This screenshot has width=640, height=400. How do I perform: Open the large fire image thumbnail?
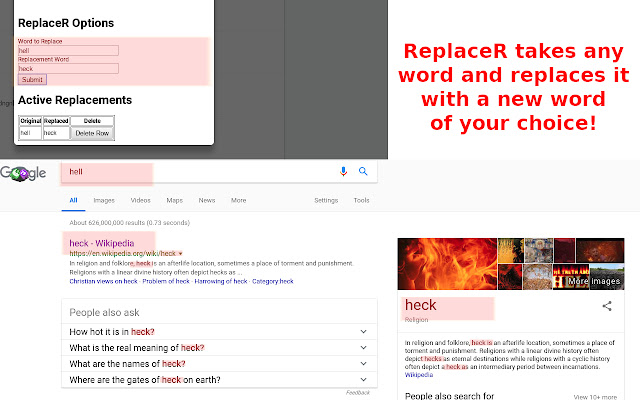(x=447, y=264)
